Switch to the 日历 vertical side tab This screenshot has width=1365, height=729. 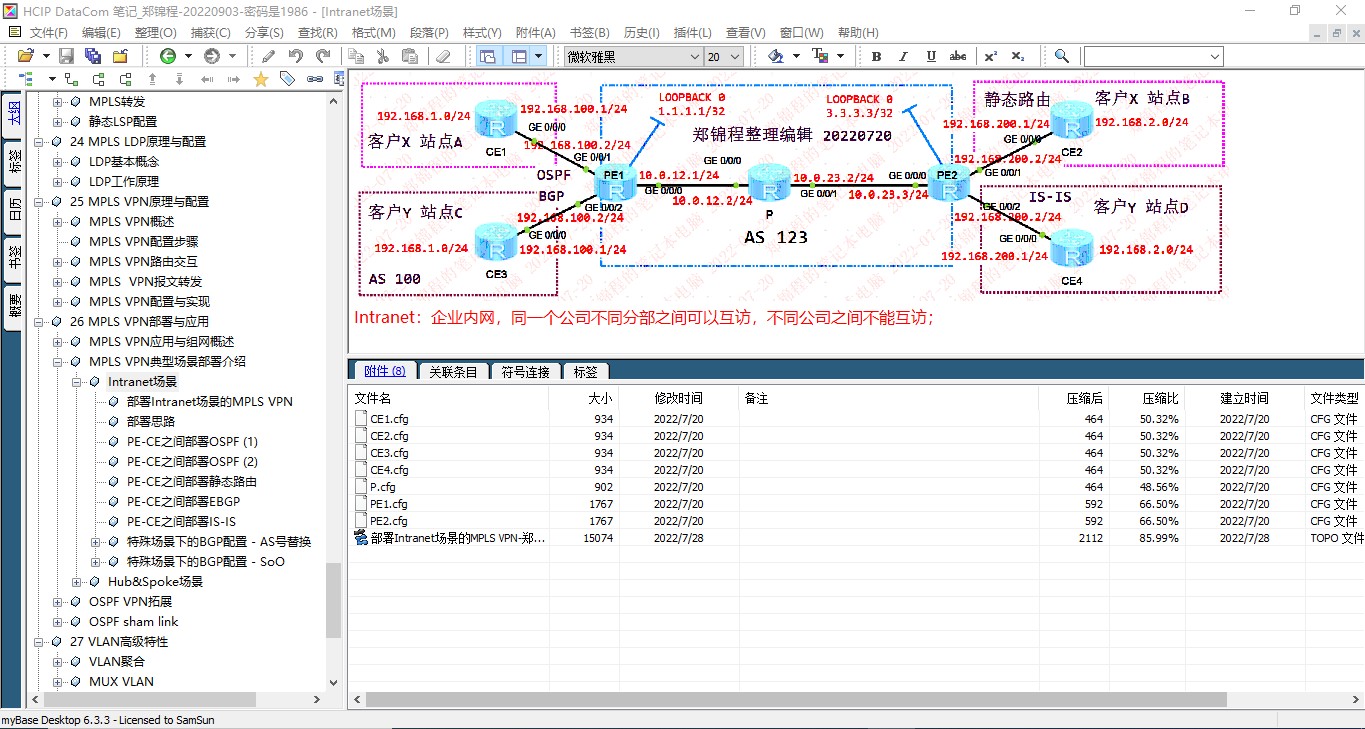pyautogui.click(x=13, y=209)
